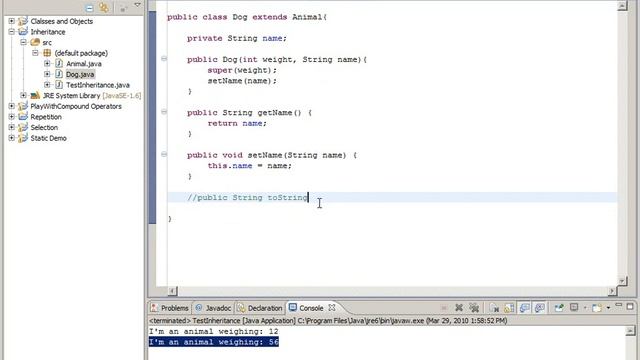
Task: Click console line 'I'm an animal weighing: 12'
Action: (213, 331)
